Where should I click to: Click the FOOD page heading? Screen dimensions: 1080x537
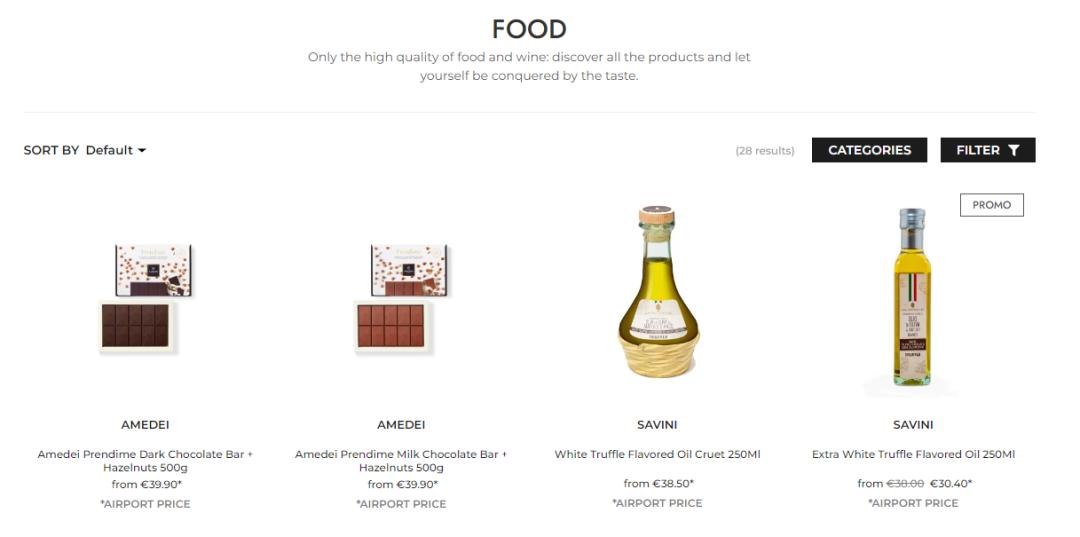coord(529,29)
